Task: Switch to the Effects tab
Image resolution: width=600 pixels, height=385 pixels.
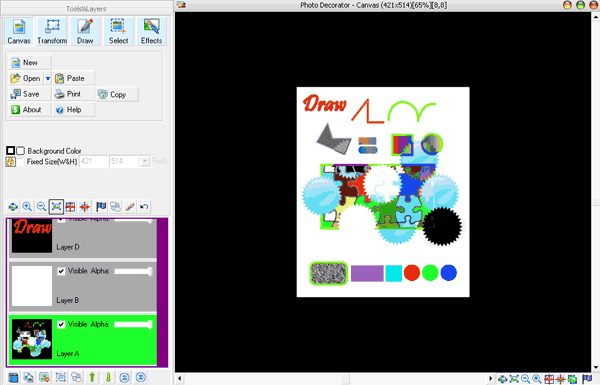Action: 152,31
